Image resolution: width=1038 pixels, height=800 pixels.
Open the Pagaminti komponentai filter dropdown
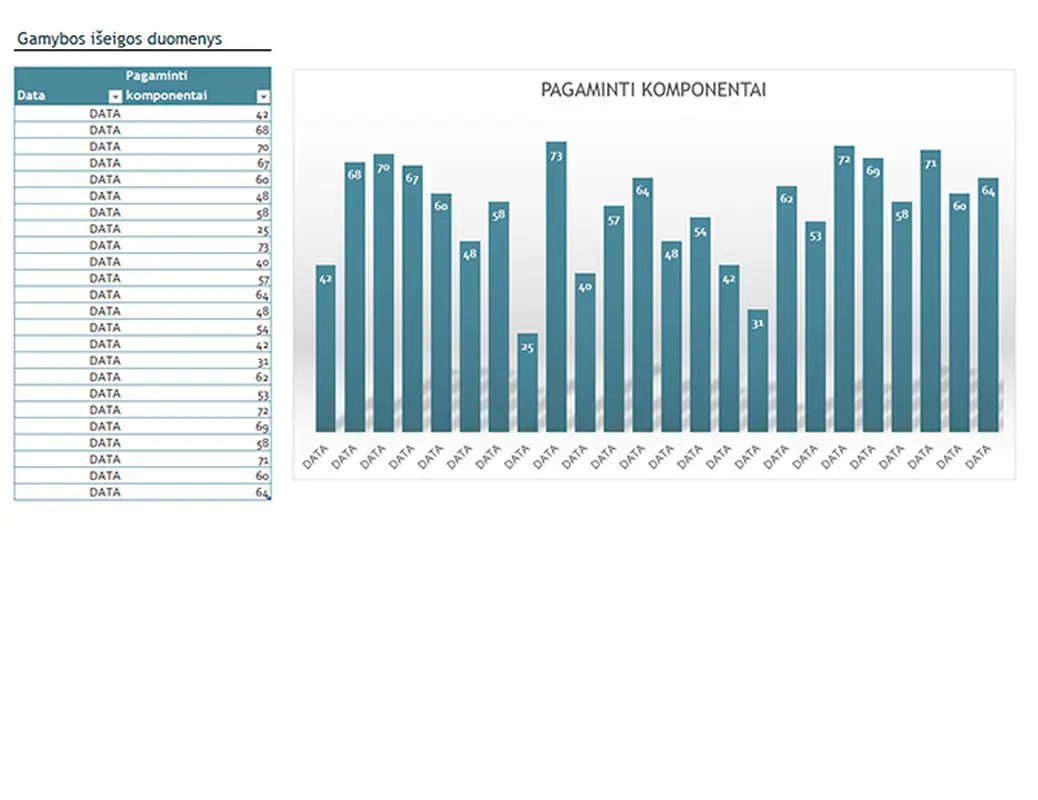coord(263,96)
